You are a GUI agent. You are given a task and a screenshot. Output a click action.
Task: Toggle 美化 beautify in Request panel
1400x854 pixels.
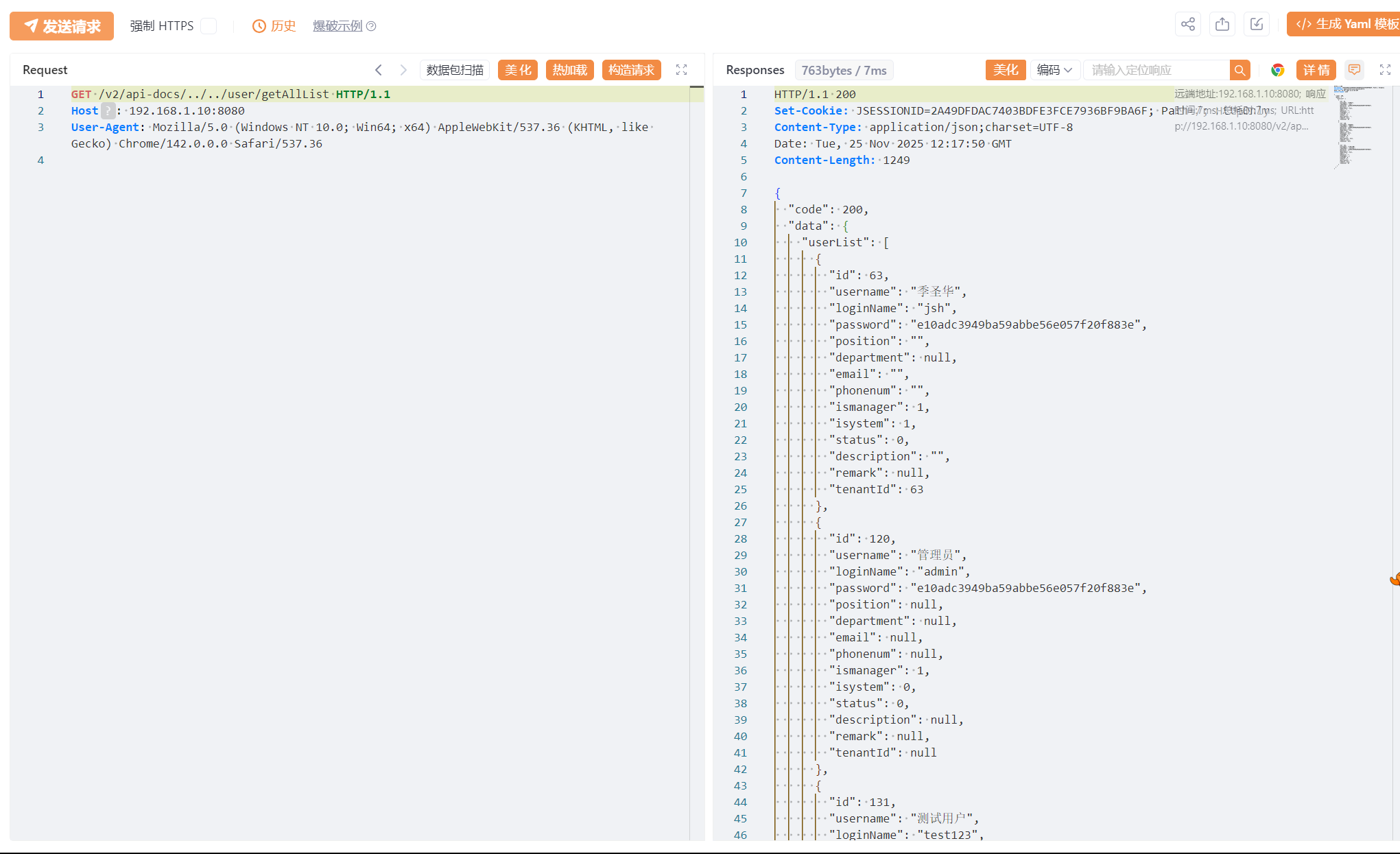(x=518, y=70)
